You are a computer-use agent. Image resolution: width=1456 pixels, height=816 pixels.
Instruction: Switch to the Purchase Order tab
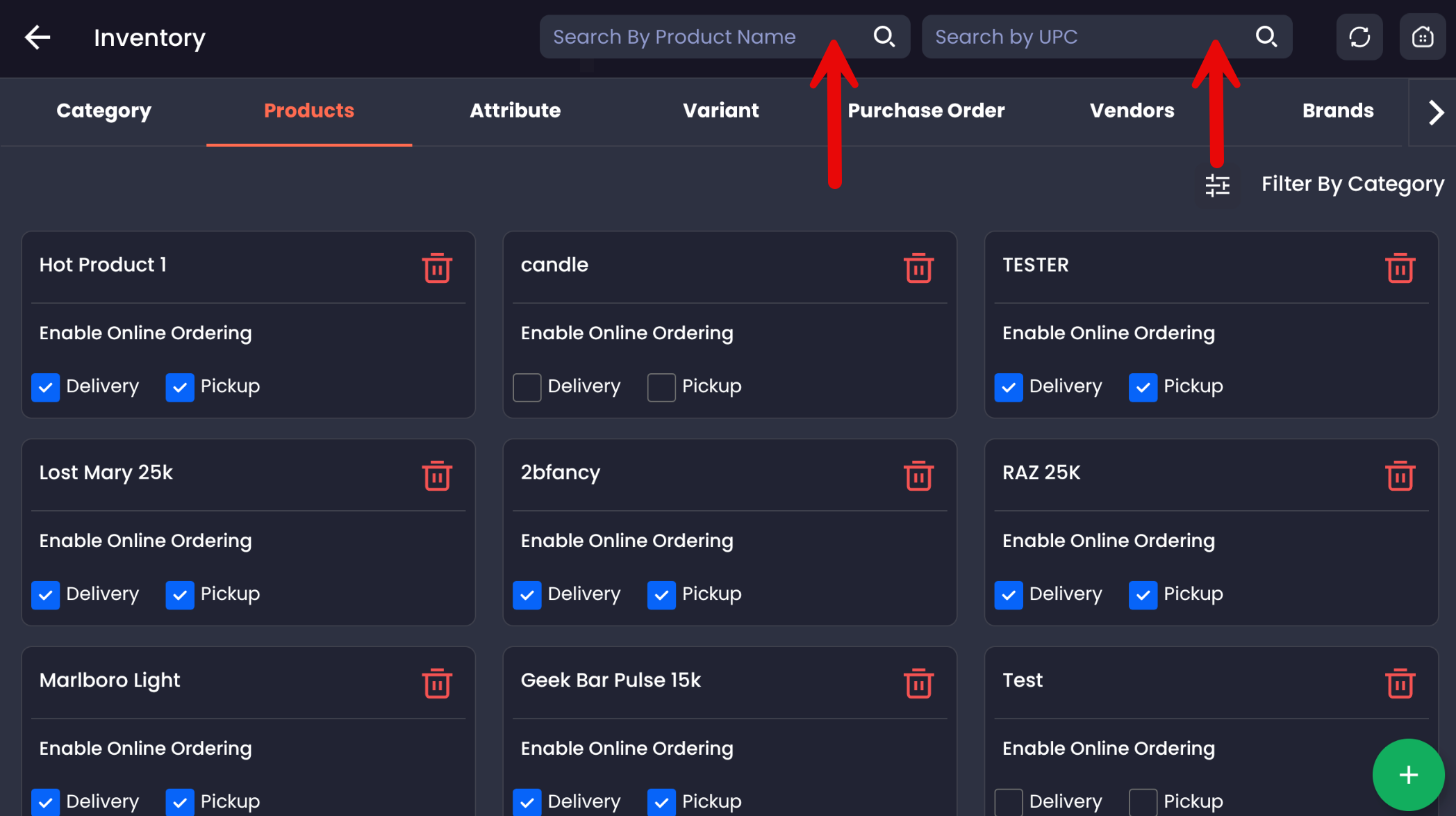(x=926, y=111)
